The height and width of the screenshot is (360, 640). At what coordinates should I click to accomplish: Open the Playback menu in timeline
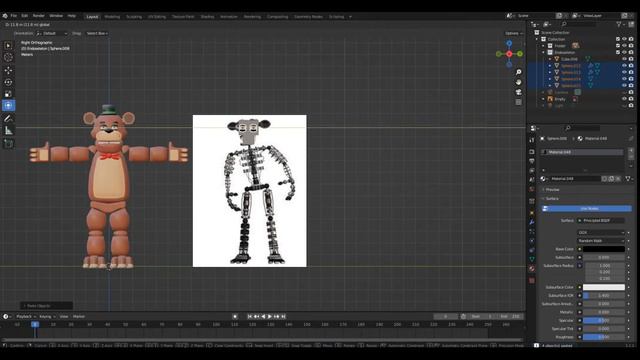25,317
